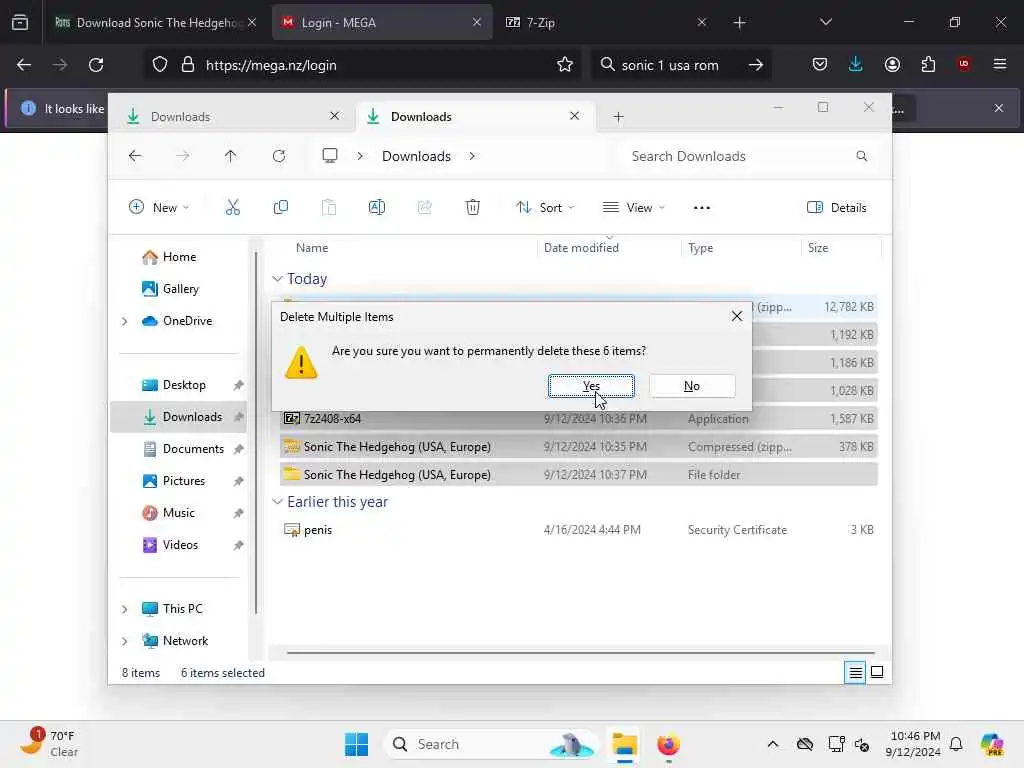This screenshot has height=768, width=1024.
Task: Open the Firefox hamburger application menu
Action: pos(1000,65)
